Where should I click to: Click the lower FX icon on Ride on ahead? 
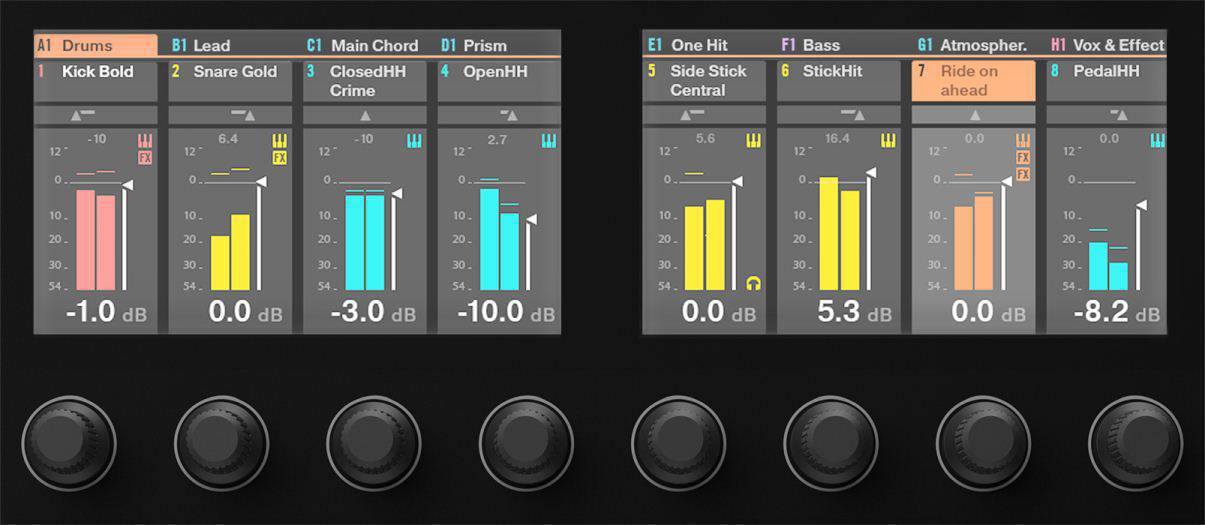click(1023, 174)
